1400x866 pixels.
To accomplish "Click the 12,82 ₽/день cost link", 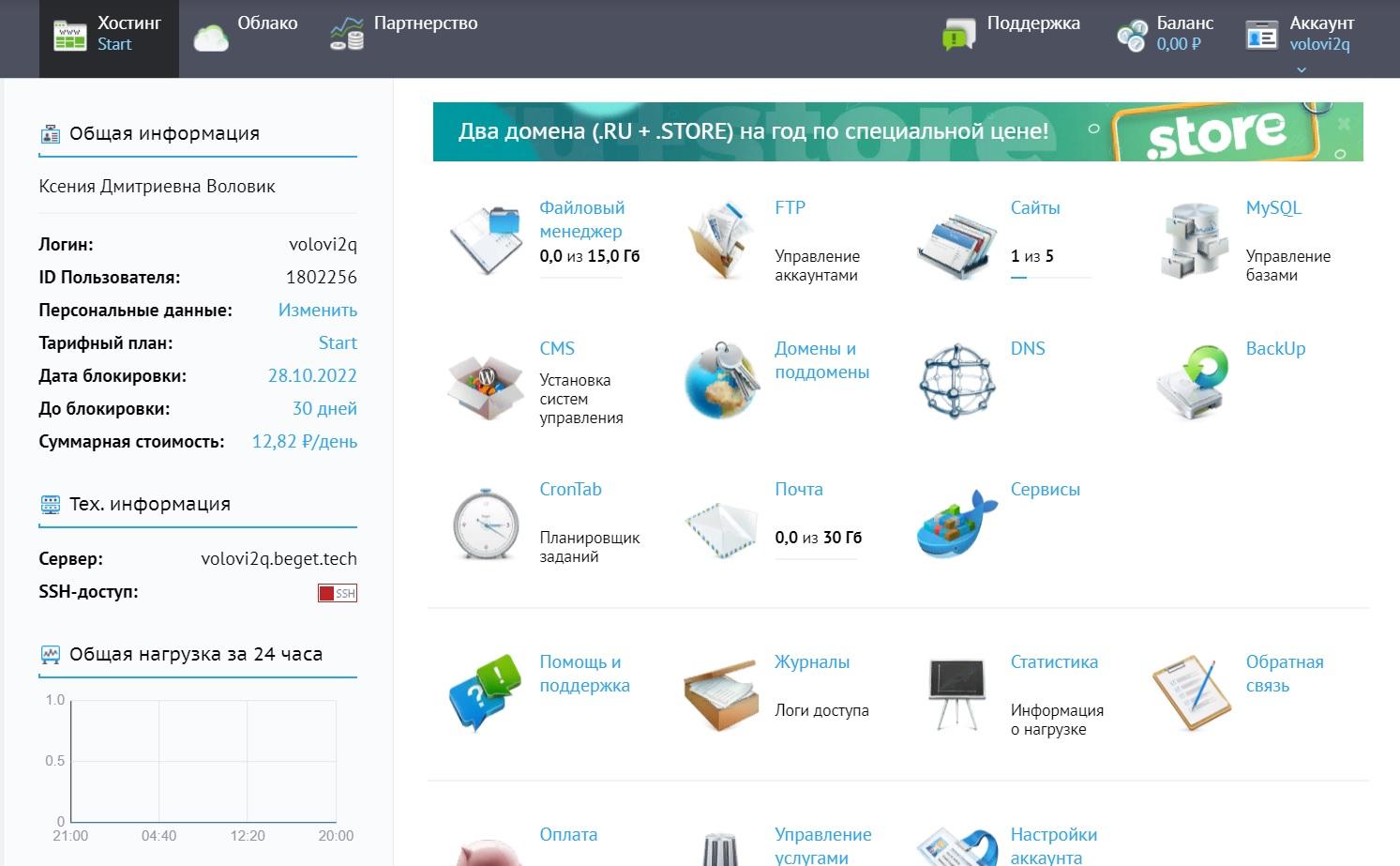I will coord(305,441).
